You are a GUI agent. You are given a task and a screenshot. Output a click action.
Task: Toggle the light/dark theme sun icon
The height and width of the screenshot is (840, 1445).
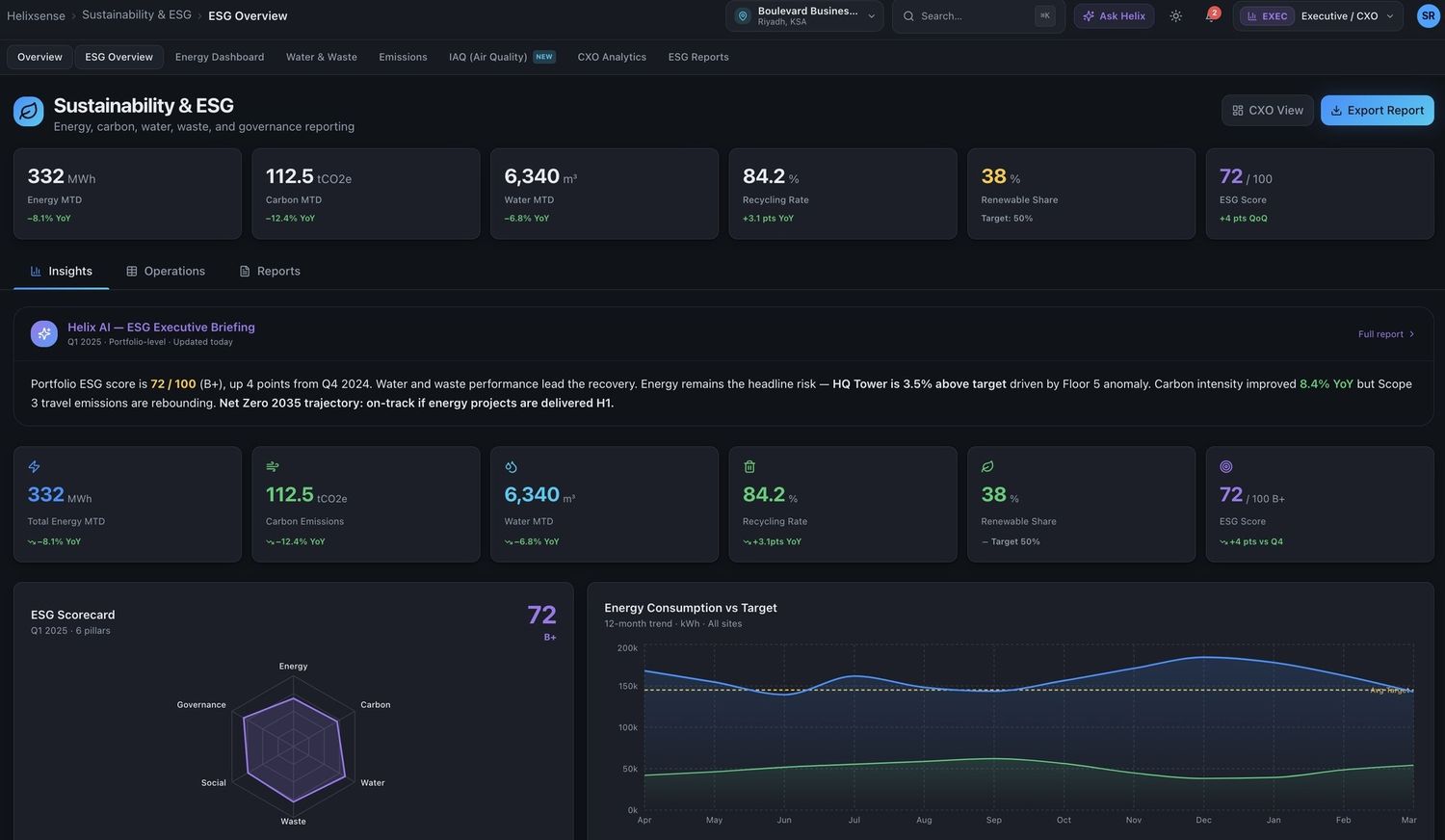pos(1176,16)
